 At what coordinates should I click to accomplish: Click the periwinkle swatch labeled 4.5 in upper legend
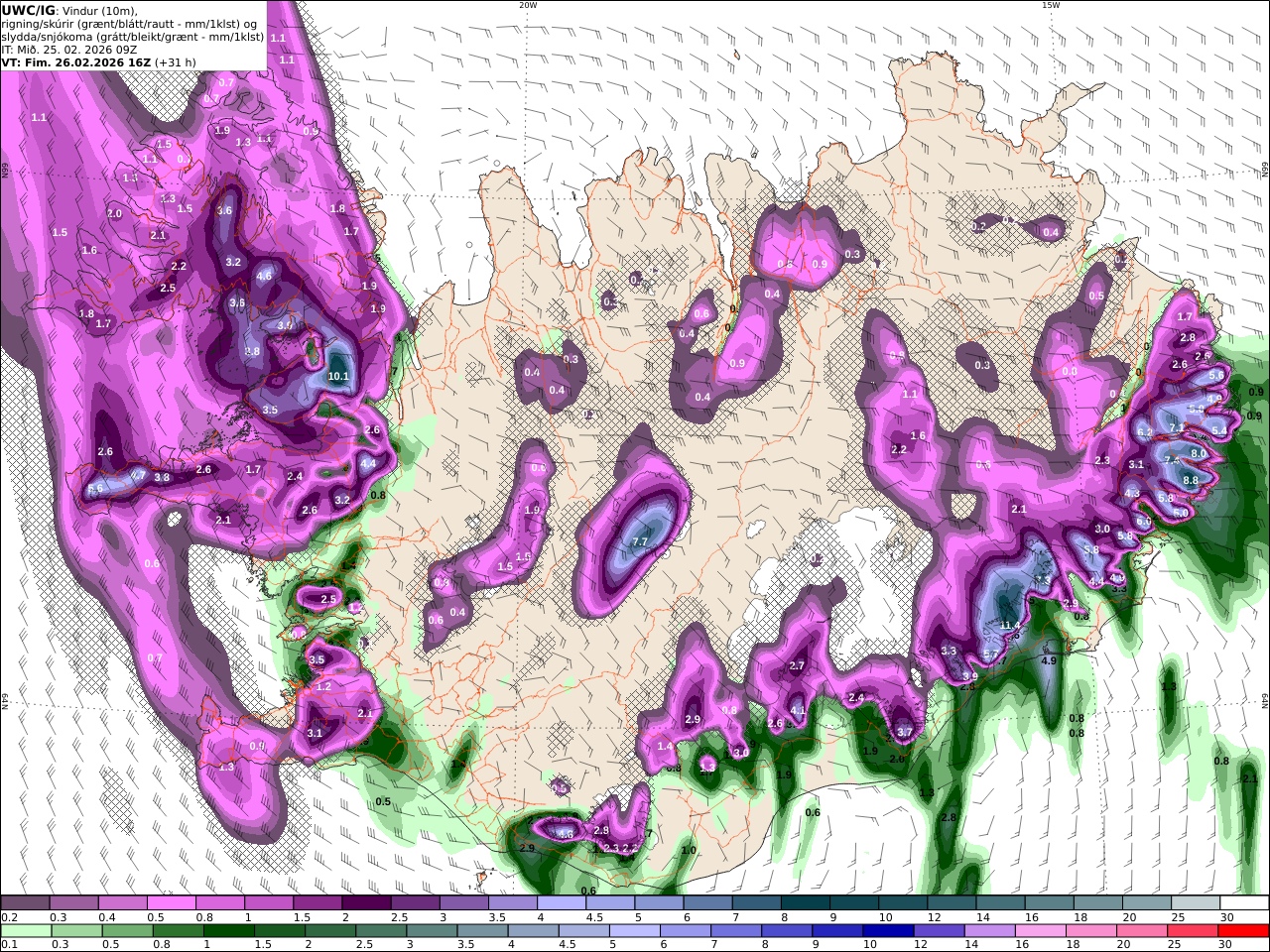coord(609,903)
